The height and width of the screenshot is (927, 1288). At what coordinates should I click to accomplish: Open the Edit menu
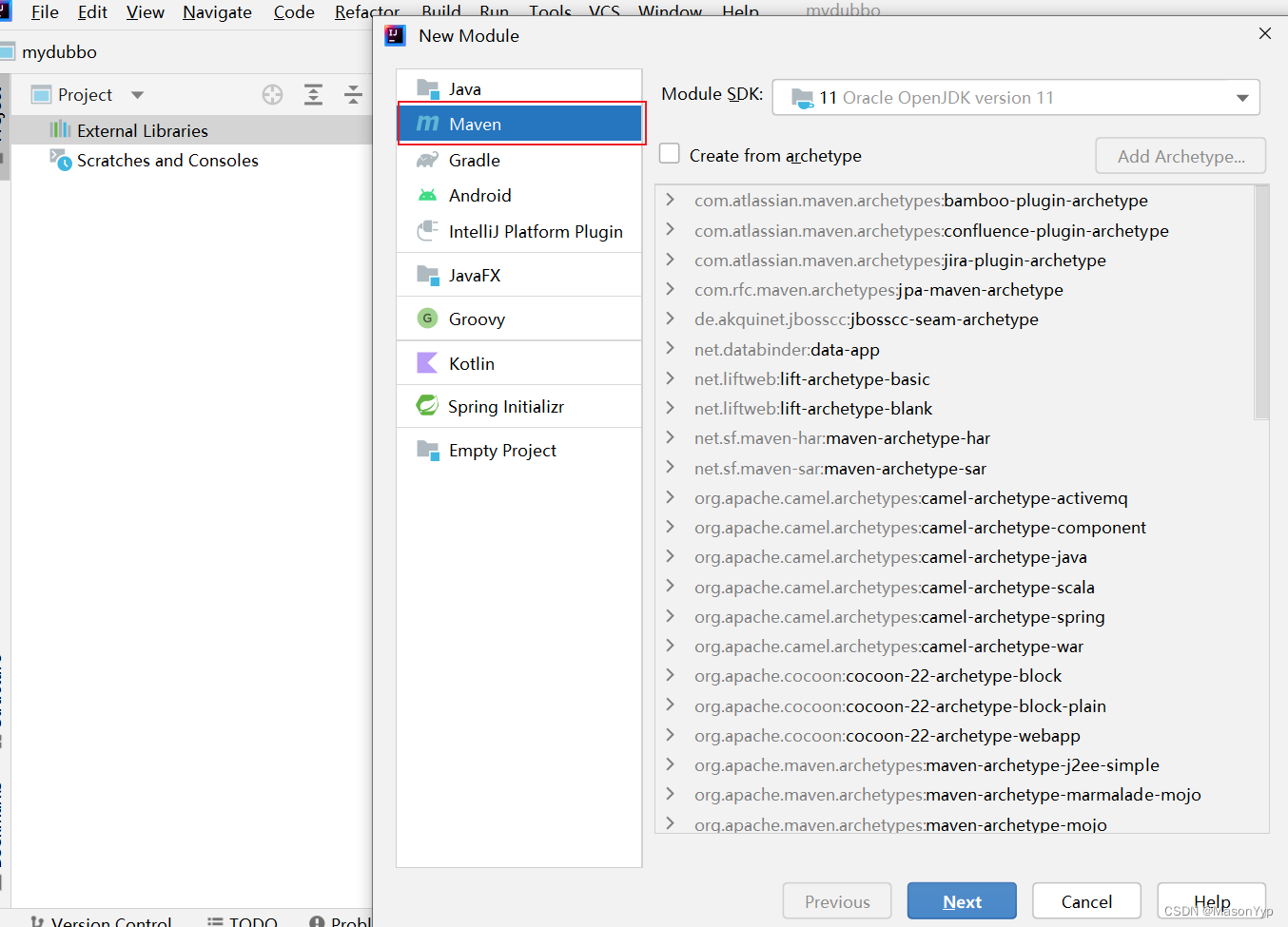(92, 12)
